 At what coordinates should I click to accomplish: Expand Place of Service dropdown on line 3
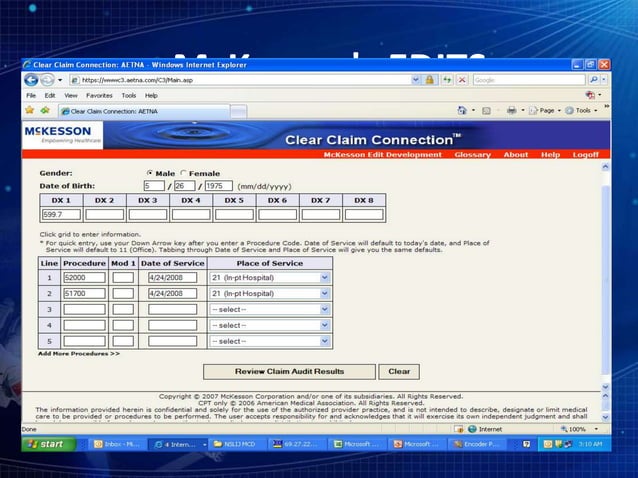324,309
